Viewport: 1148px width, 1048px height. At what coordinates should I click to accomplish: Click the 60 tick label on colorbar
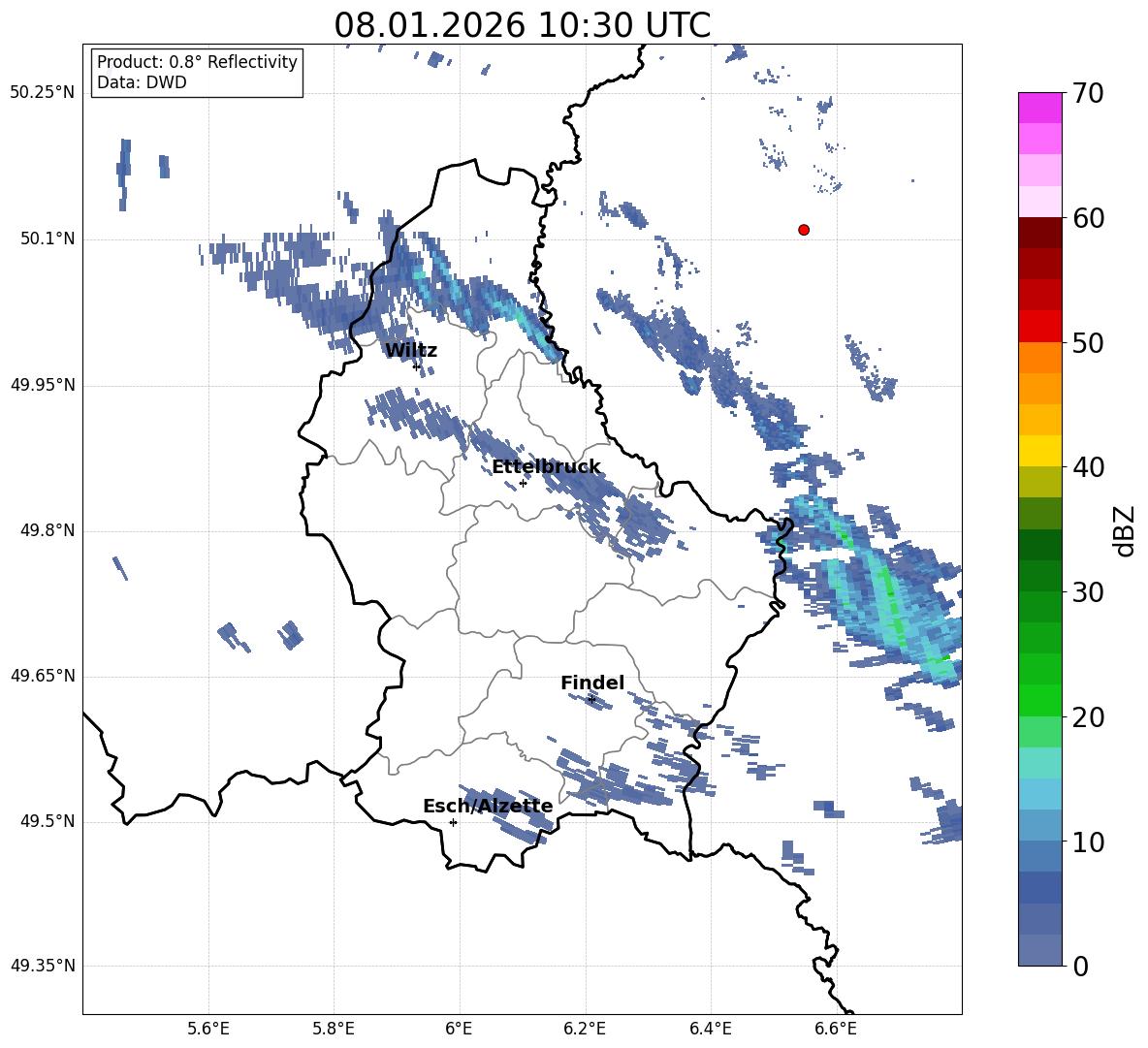(1087, 218)
